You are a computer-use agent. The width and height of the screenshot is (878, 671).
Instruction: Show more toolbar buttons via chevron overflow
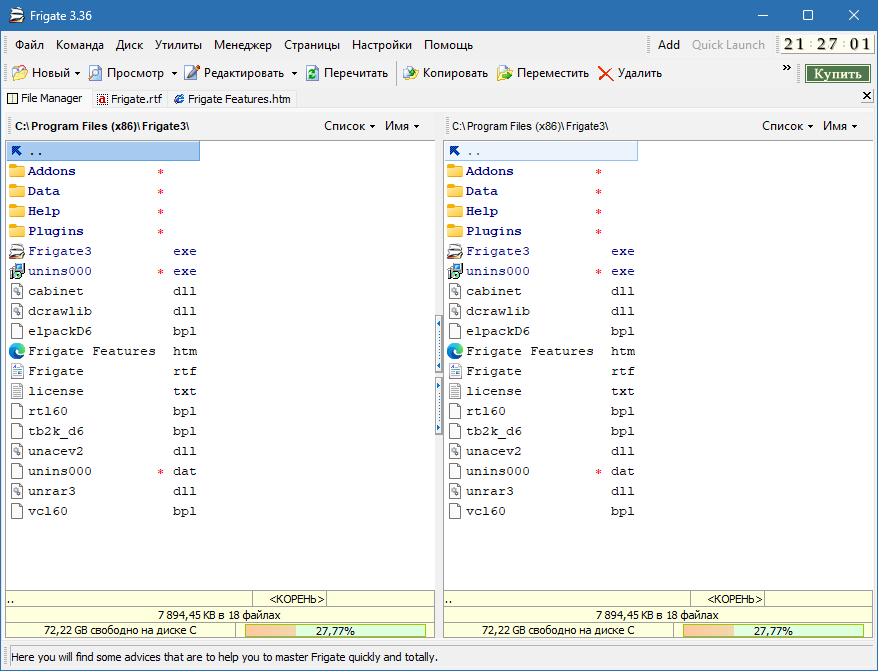[x=786, y=68]
